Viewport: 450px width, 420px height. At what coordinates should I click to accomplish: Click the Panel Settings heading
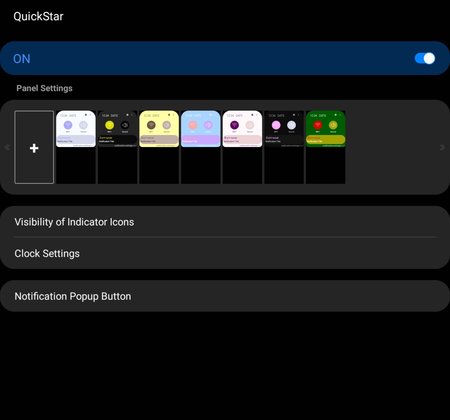click(x=44, y=88)
